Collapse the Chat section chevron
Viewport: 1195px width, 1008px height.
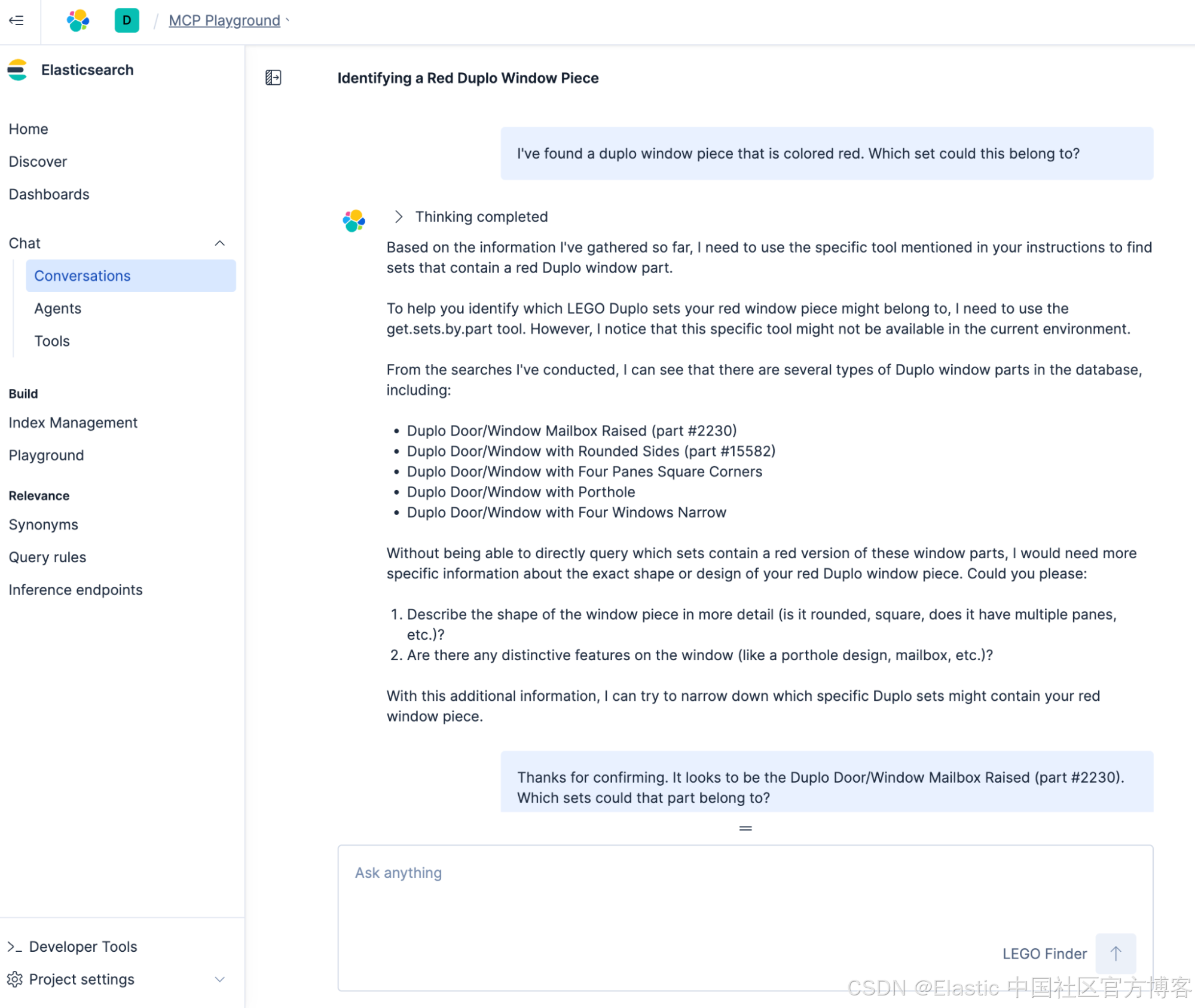coord(219,243)
